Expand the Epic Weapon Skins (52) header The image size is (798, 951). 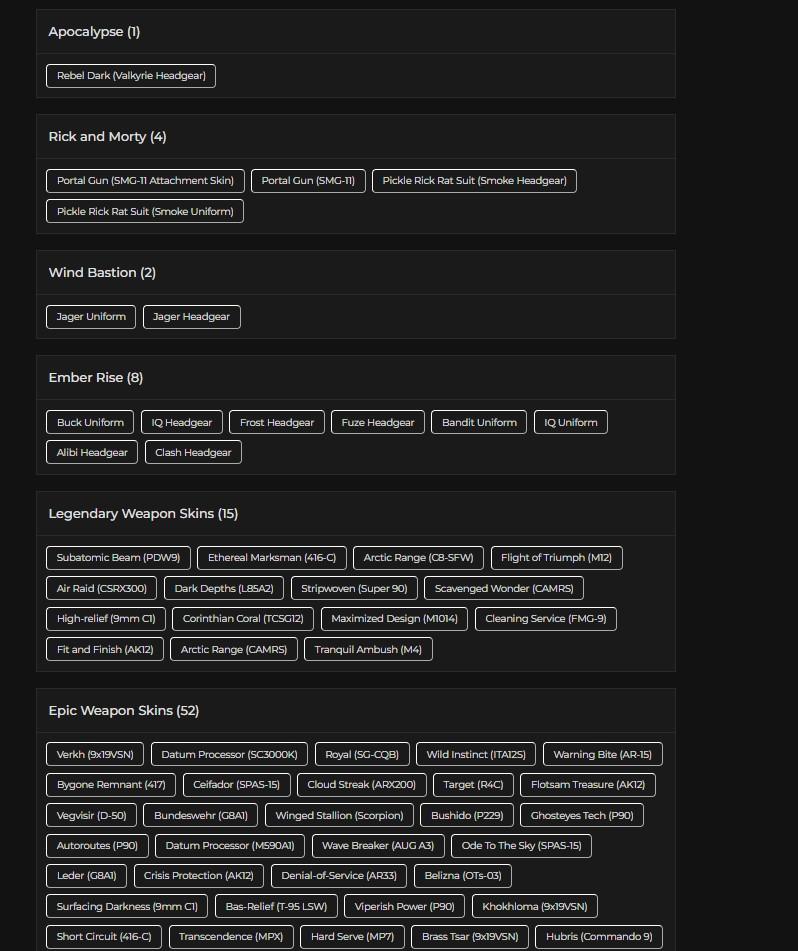click(x=124, y=710)
